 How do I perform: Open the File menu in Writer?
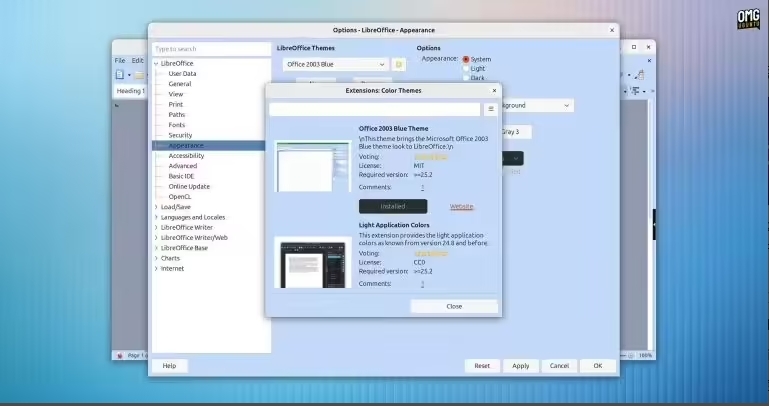point(120,60)
